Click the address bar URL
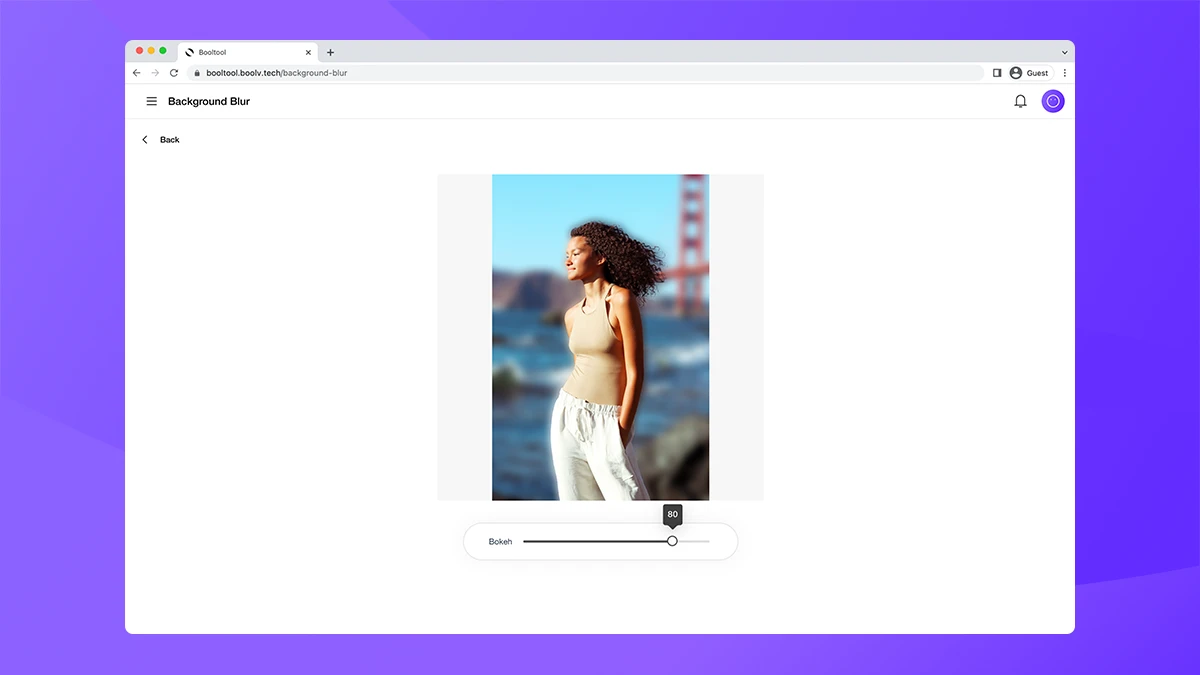This screenshot has width=1200, height=675. (277, 73)
